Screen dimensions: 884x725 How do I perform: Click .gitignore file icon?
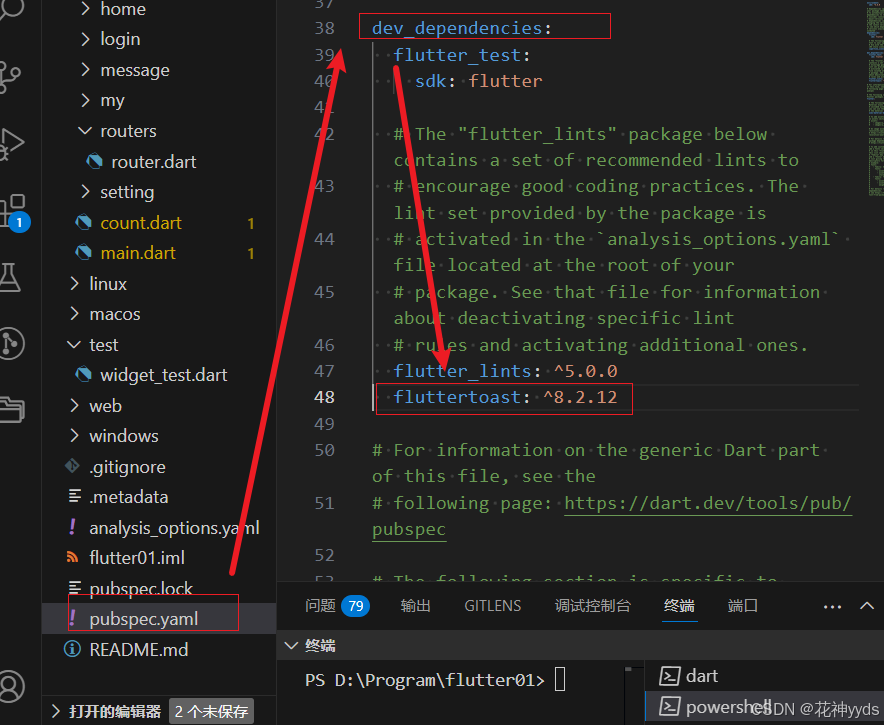[72, 466]
